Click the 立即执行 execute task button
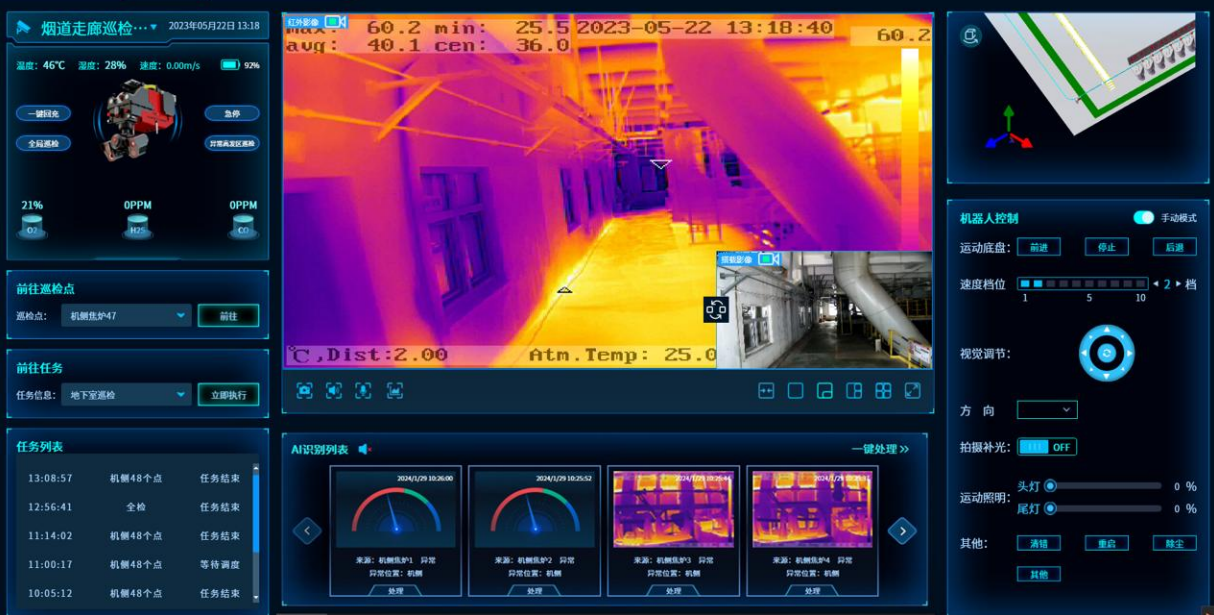The height and width of the screenshot is (615, 1214). point(228,395)
